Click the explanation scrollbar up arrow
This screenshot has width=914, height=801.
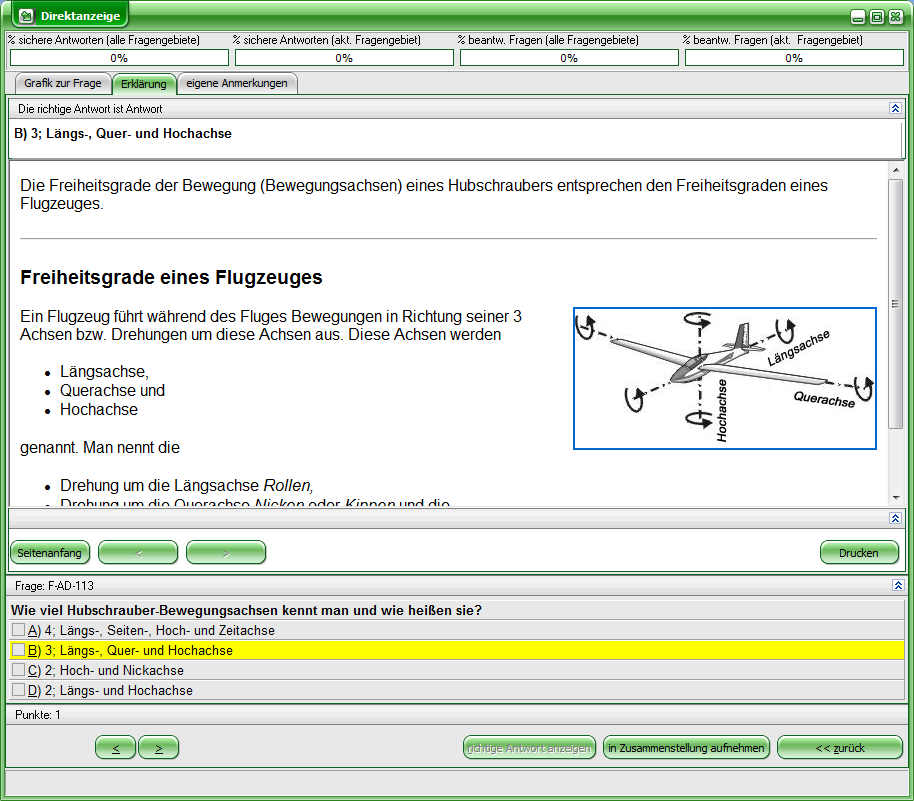click(896, 170)
